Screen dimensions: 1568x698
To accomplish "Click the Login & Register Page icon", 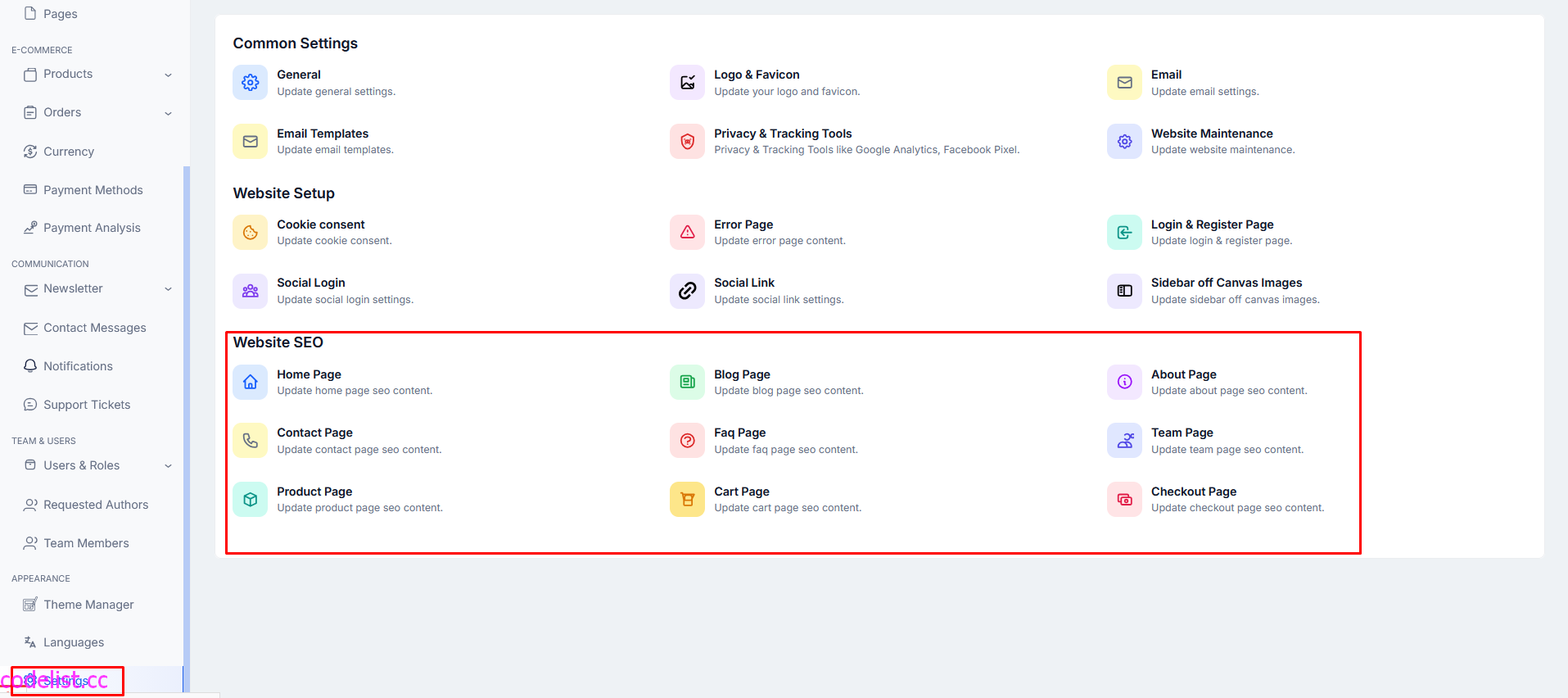I will tap(1124, 233).
